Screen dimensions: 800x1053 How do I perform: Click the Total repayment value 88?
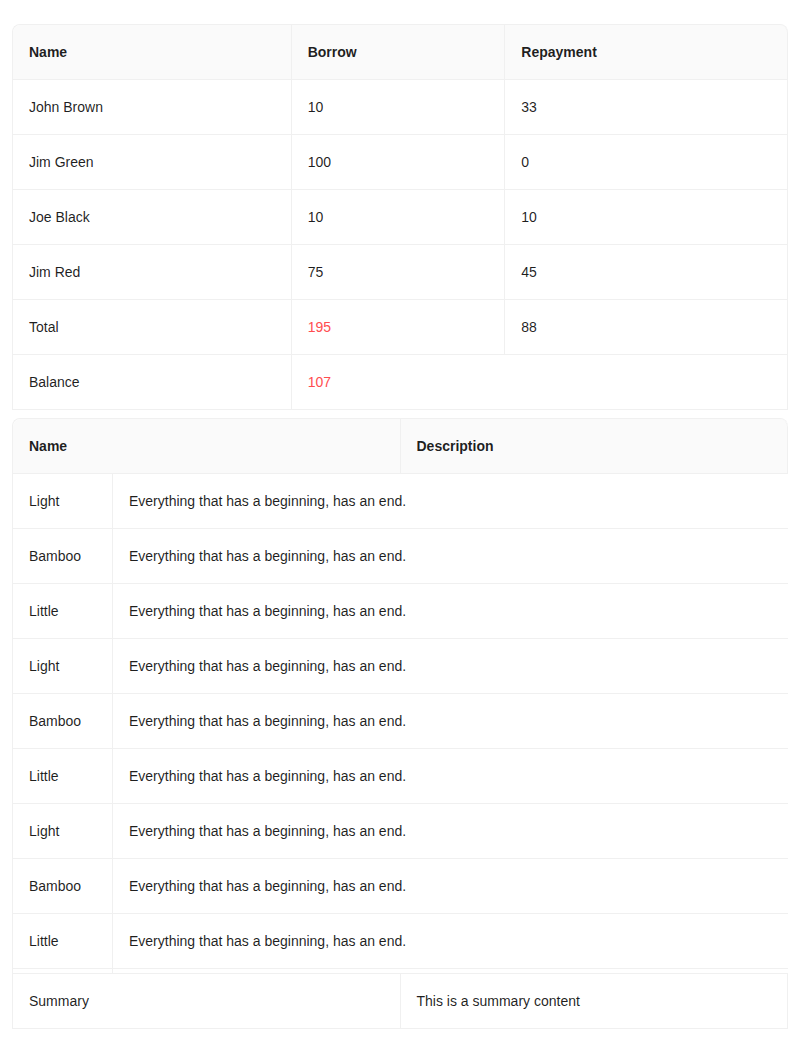pyautogui.click(x=528, y=327)
